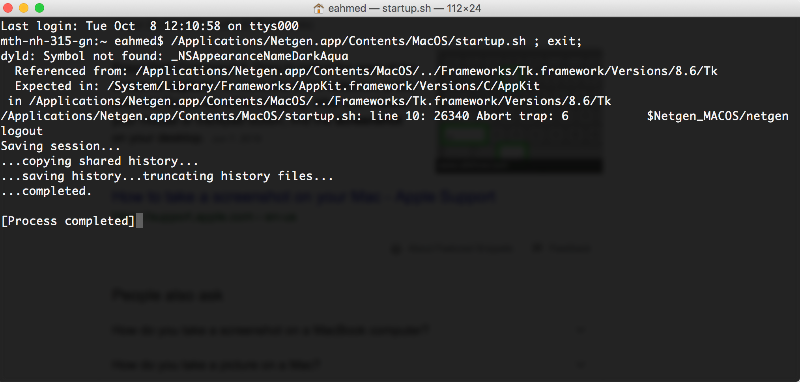Click the '...completed.' line
800x382 pixels.
point(46,191)
